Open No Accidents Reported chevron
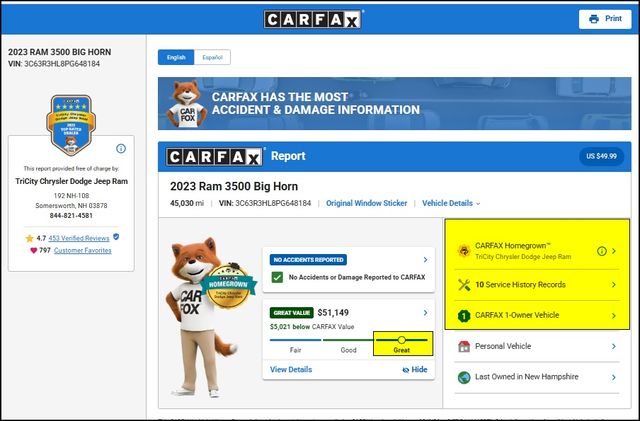The image size is (640, 421). point(425,260)
